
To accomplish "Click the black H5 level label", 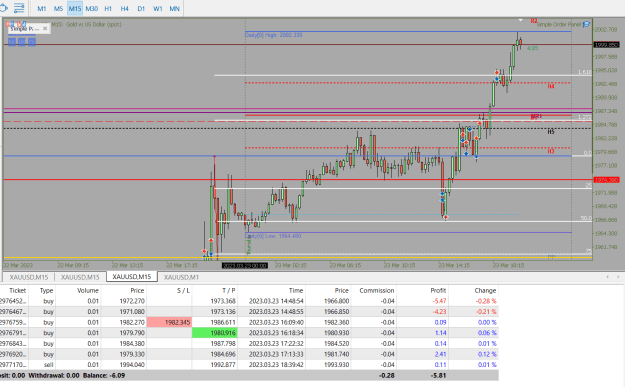I will (551, 132).
